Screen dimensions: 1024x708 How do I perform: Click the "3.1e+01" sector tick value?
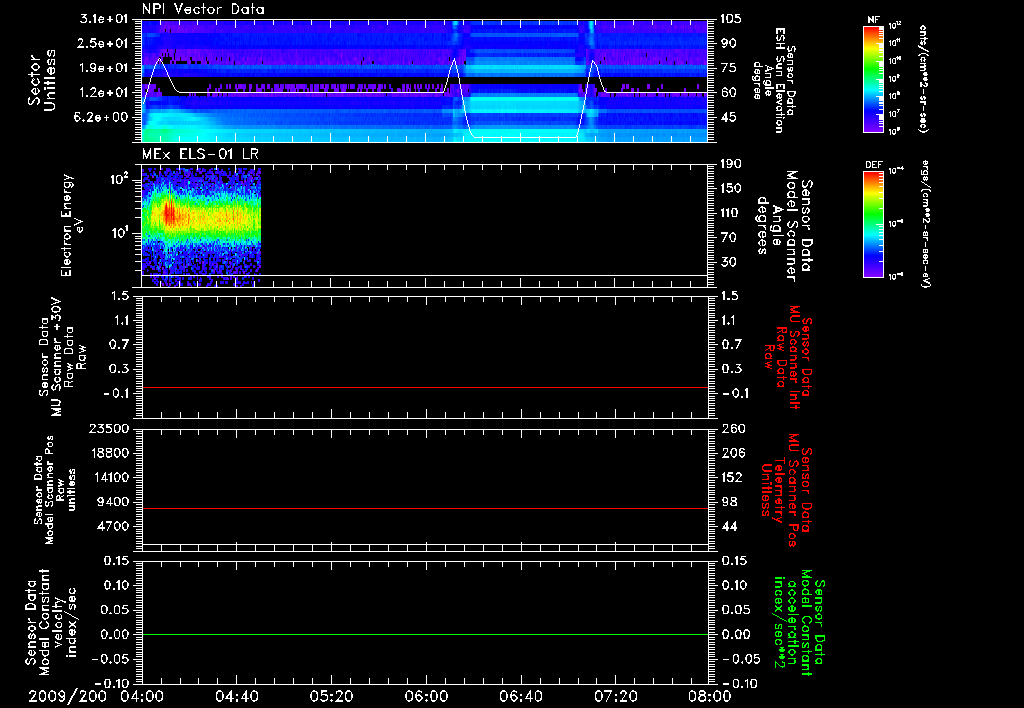click(x=104, y=19)
